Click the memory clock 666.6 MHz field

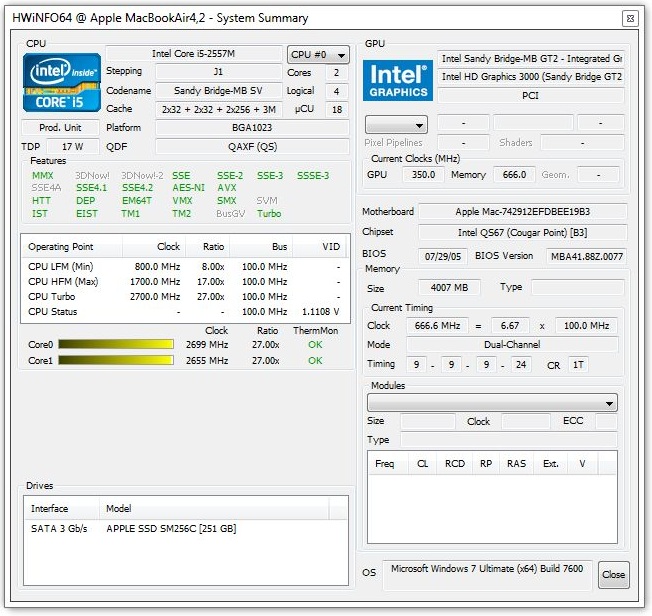437,325
